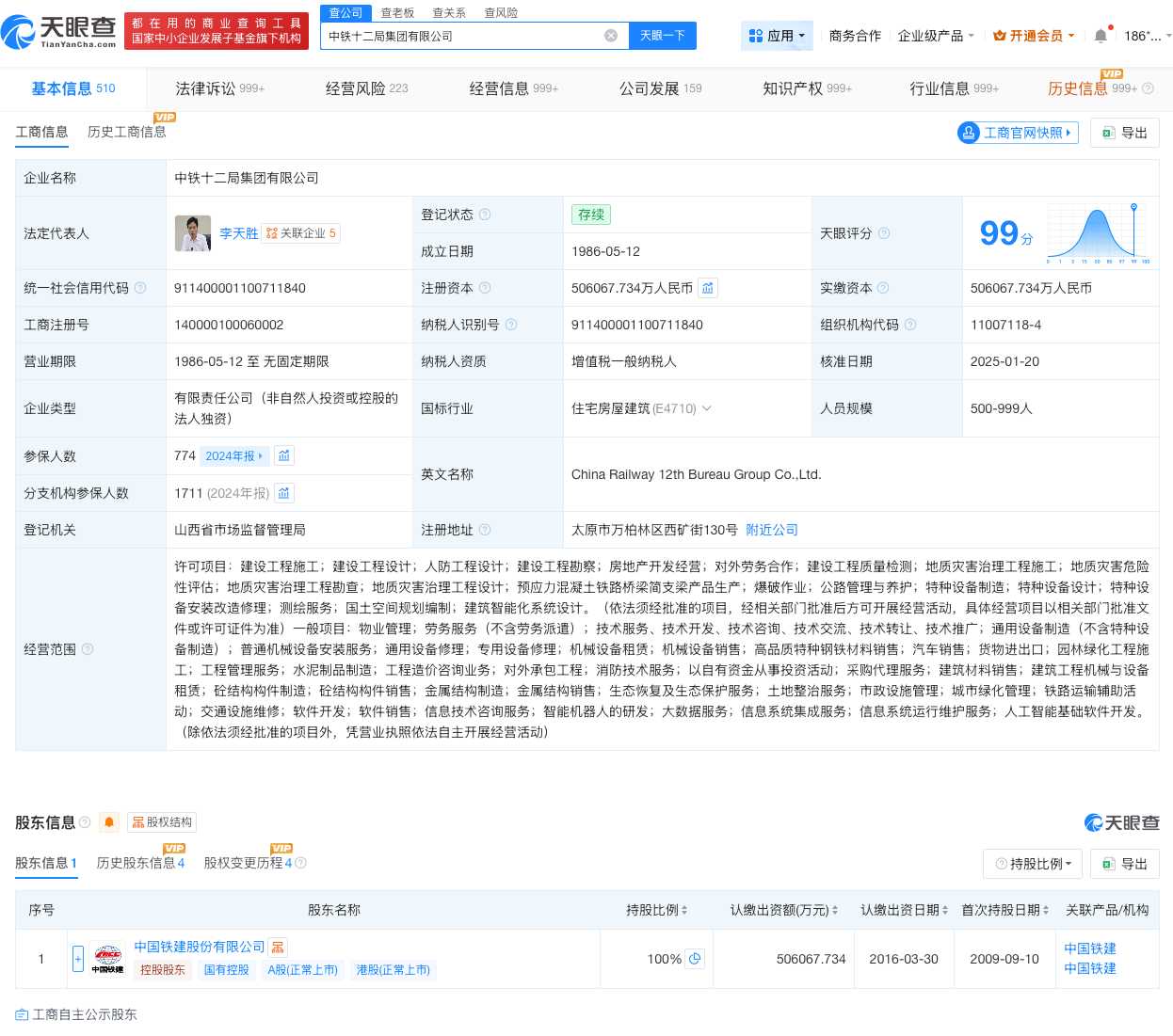Image resolution: width=1173 pixels, height=1036 pixels.
Task: Expand the 中国铁建股份有限公司 shareholder row
Action: [x=78, y=958]
